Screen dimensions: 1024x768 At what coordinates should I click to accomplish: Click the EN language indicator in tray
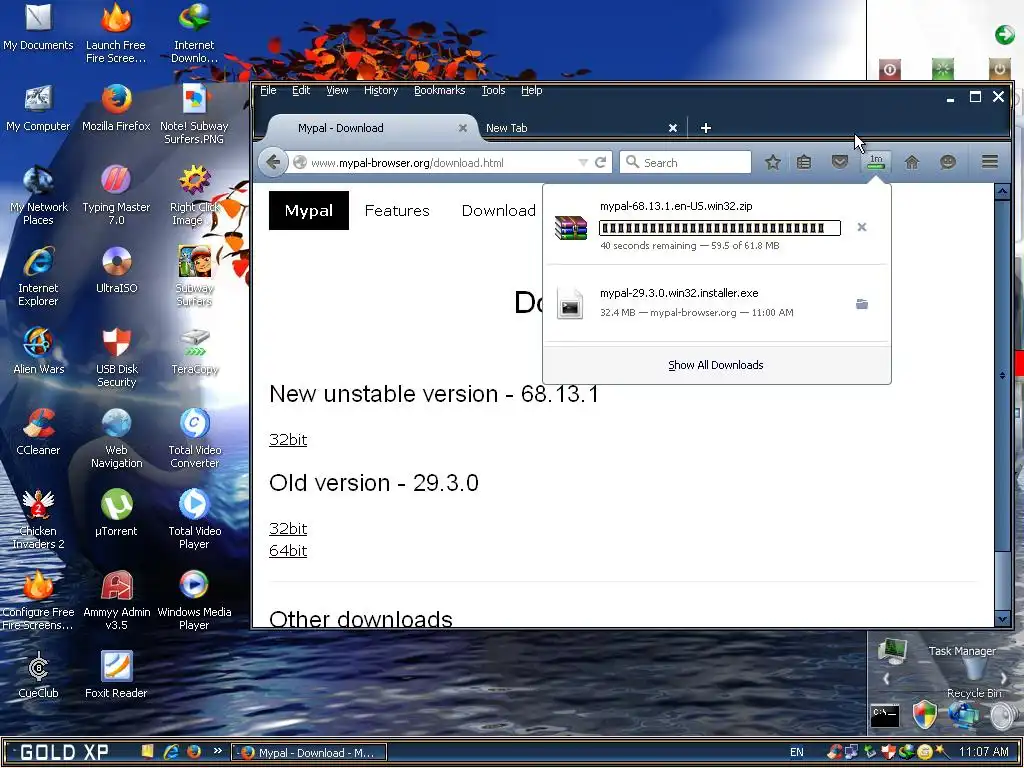(797, 752)
